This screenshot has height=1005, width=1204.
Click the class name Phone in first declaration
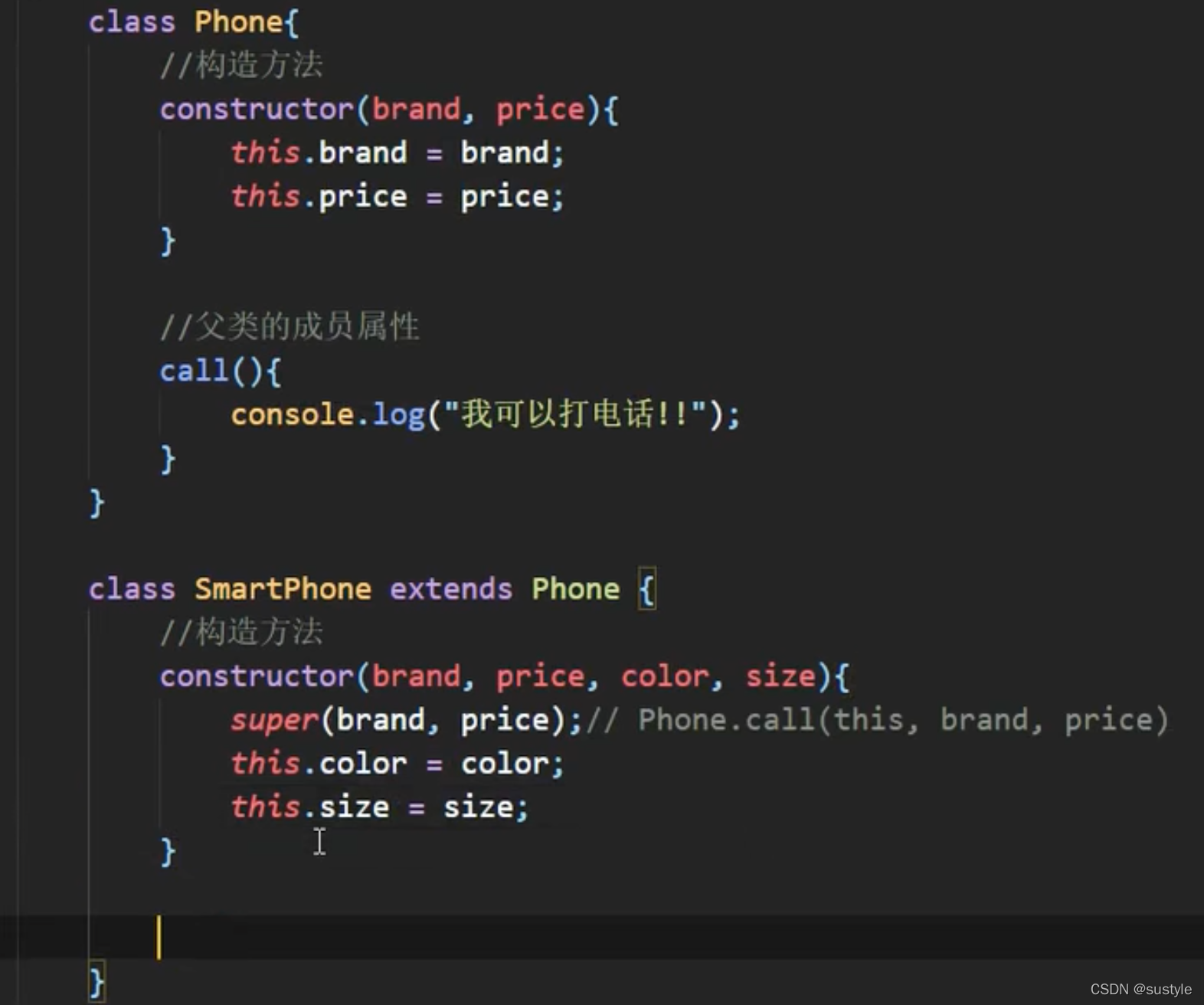(x=238, y=21)
